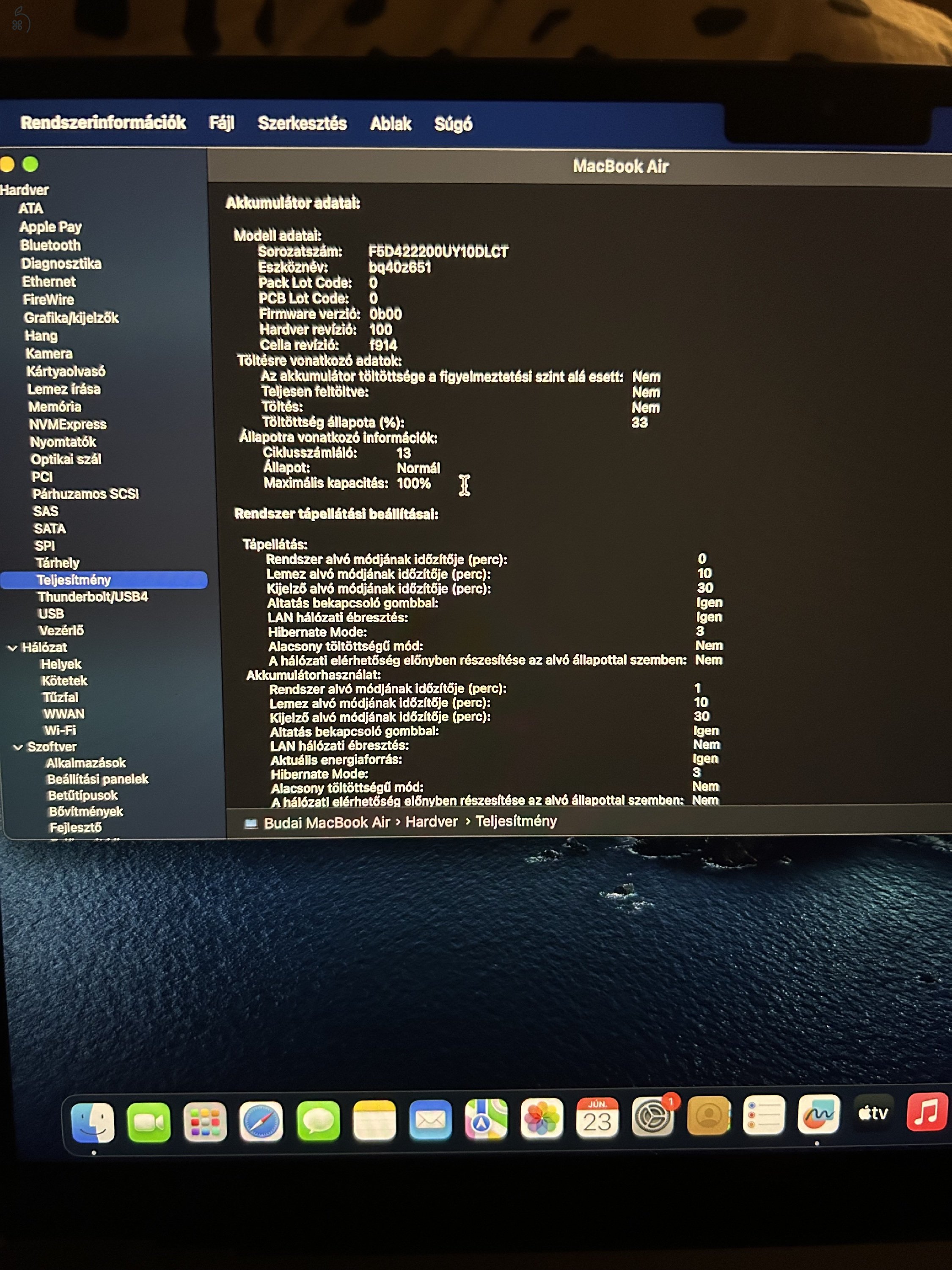Open Mail app in the Dock
The width and height of the screenshot is (952, 1270).
pos(430,1120)
